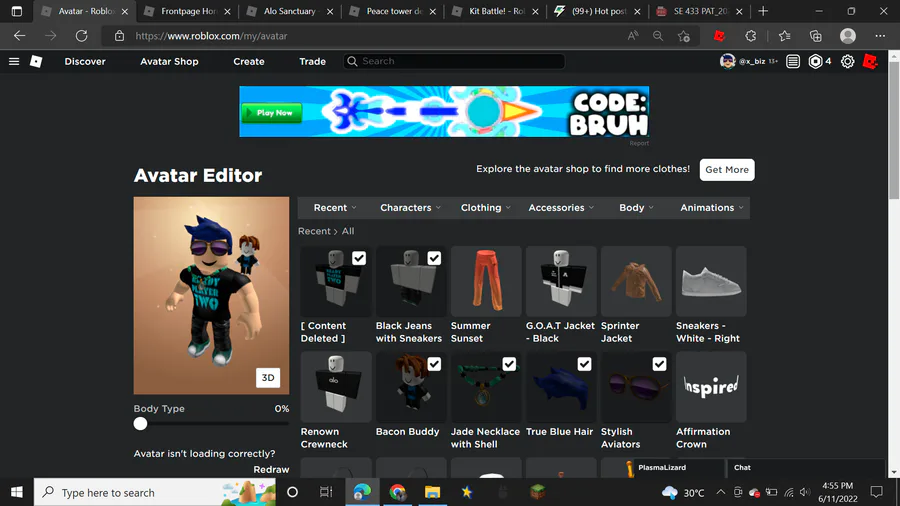View site information lock icon
The height and width of the screenshot is (506, 900).
pos(119,36)
